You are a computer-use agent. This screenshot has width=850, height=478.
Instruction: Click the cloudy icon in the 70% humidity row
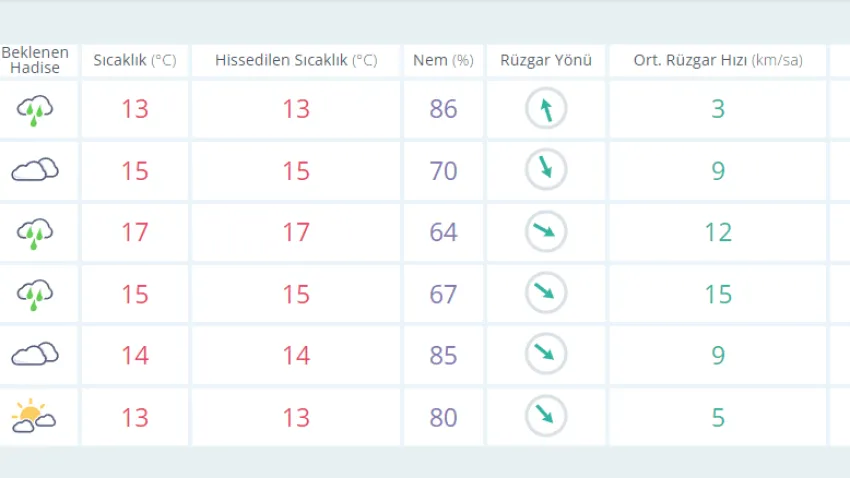[x=35, y=171]
